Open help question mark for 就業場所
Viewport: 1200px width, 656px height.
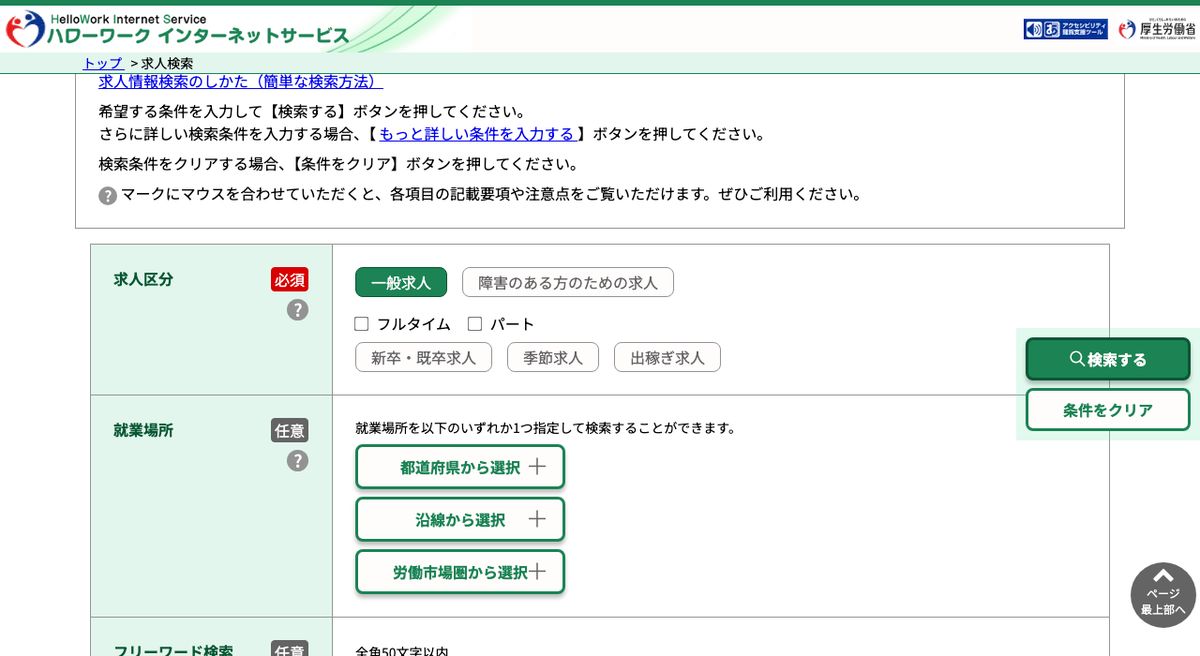tap(297, 461)
